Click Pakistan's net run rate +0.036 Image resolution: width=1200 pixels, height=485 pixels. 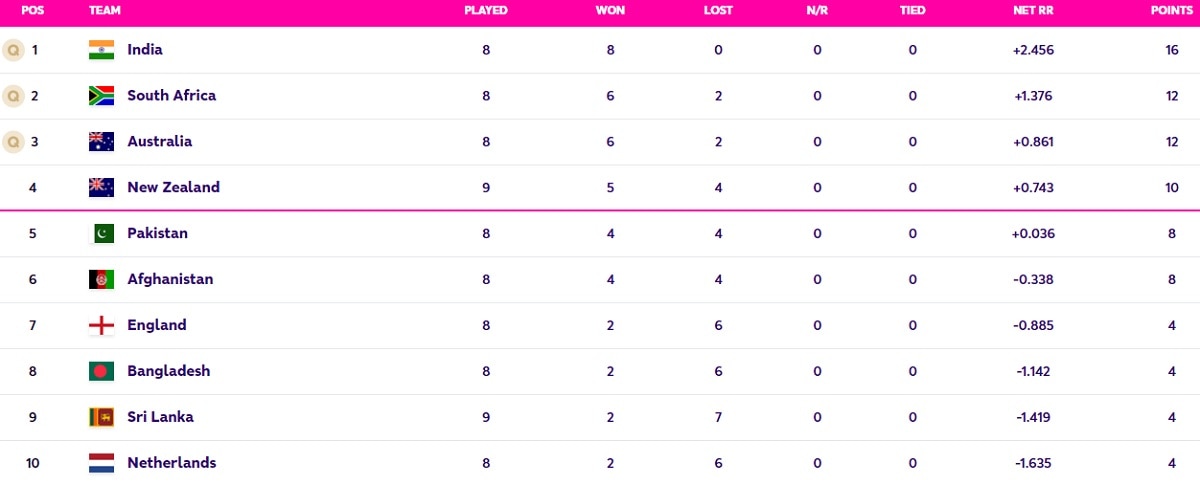pos(1032,233)
